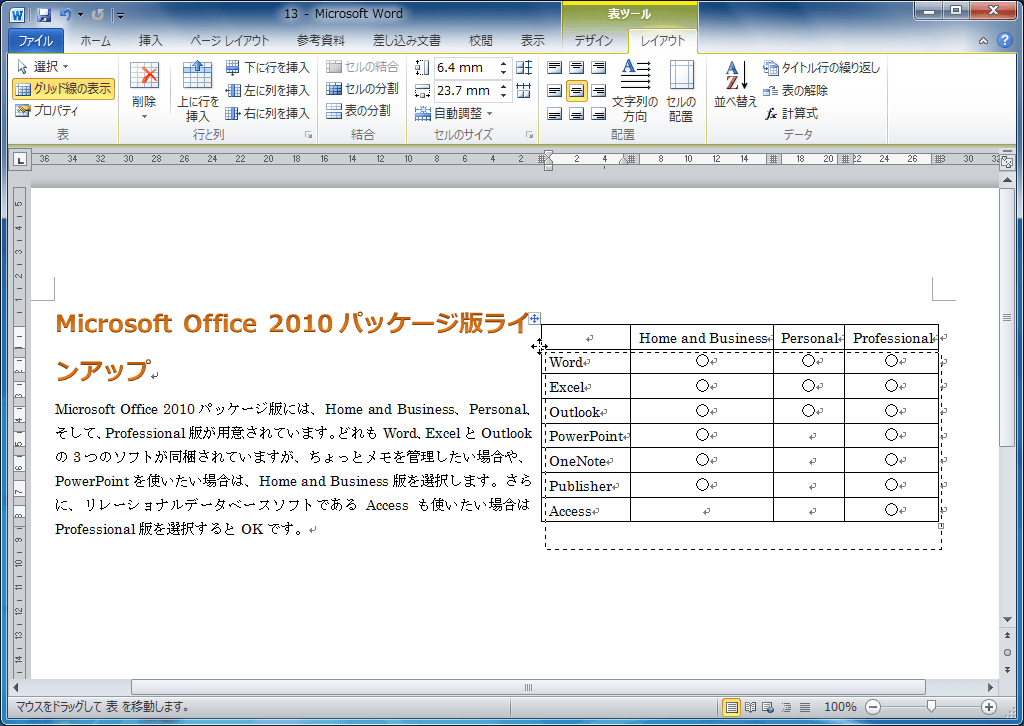
Task: Click the ruler toggle icon above the scrollbar
Action: coord(1007,162)
